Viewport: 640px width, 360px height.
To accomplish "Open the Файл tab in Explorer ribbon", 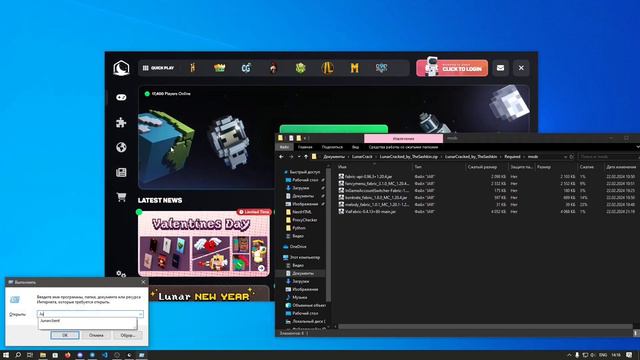I will (284, 147).
